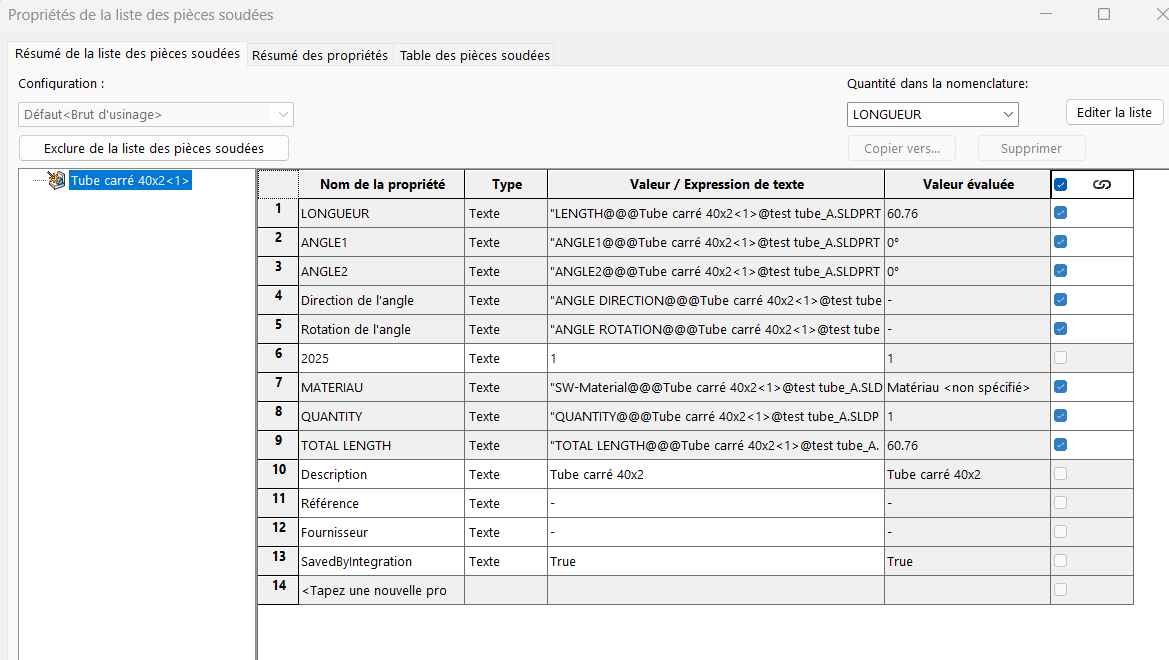Select the TOTAL LENGTH property name cell

[x=381, y=445]
